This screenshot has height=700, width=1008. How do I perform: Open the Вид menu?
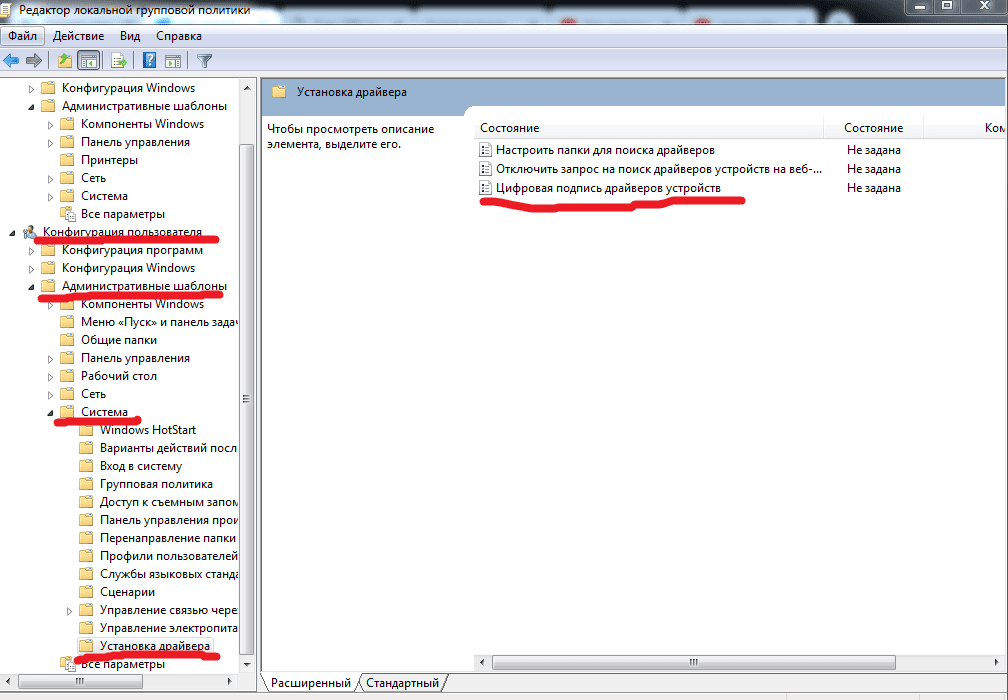click(x=130, y=35)
